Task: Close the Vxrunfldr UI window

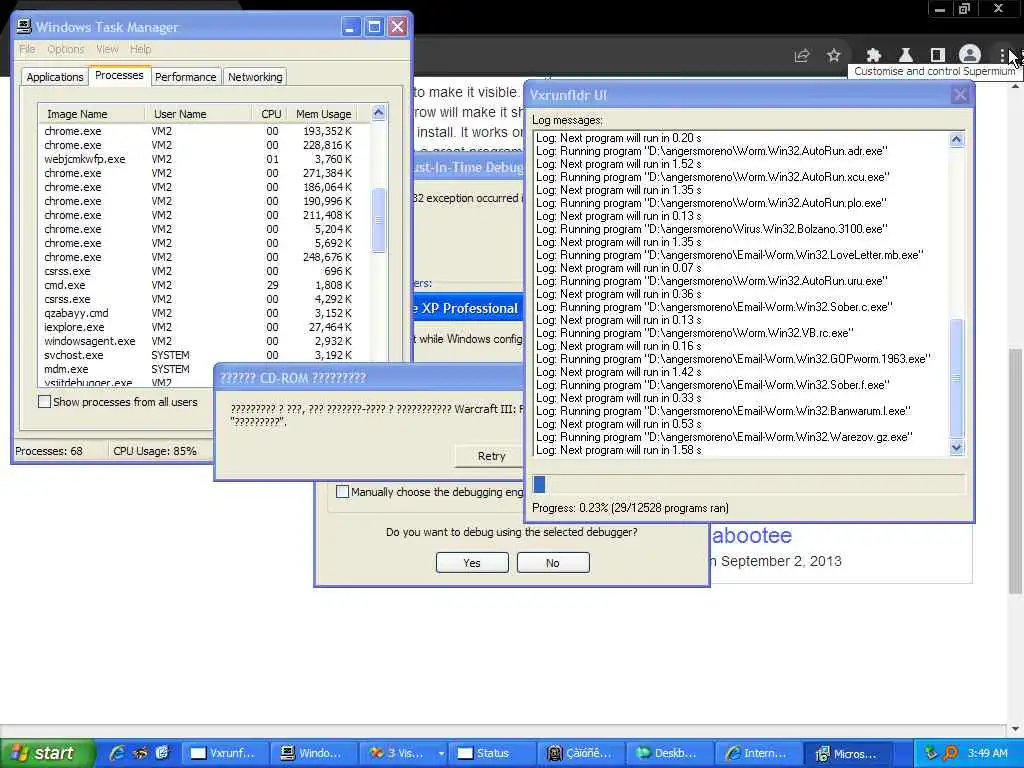Action: pos(959,95)
